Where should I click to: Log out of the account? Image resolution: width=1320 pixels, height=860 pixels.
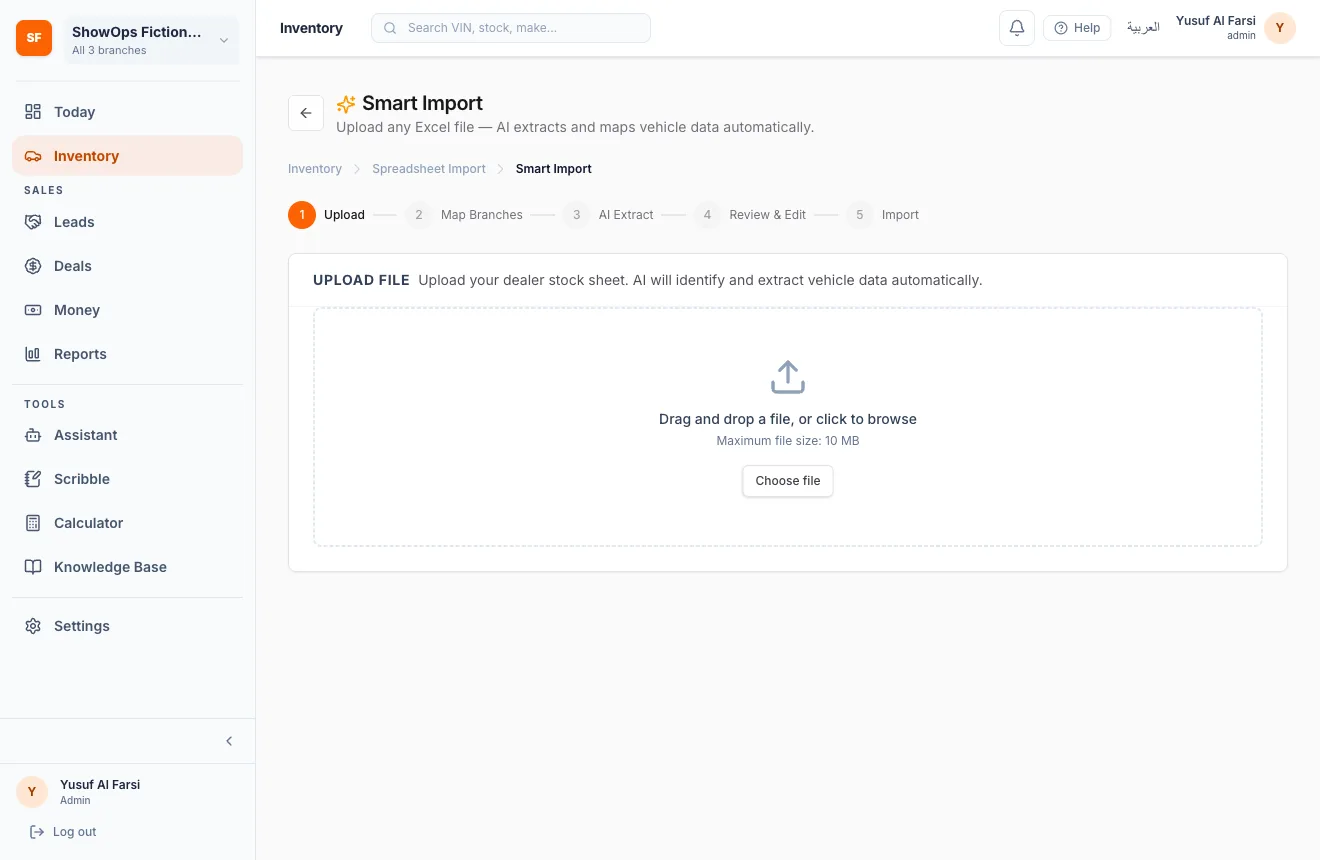[x=64, y=832]
